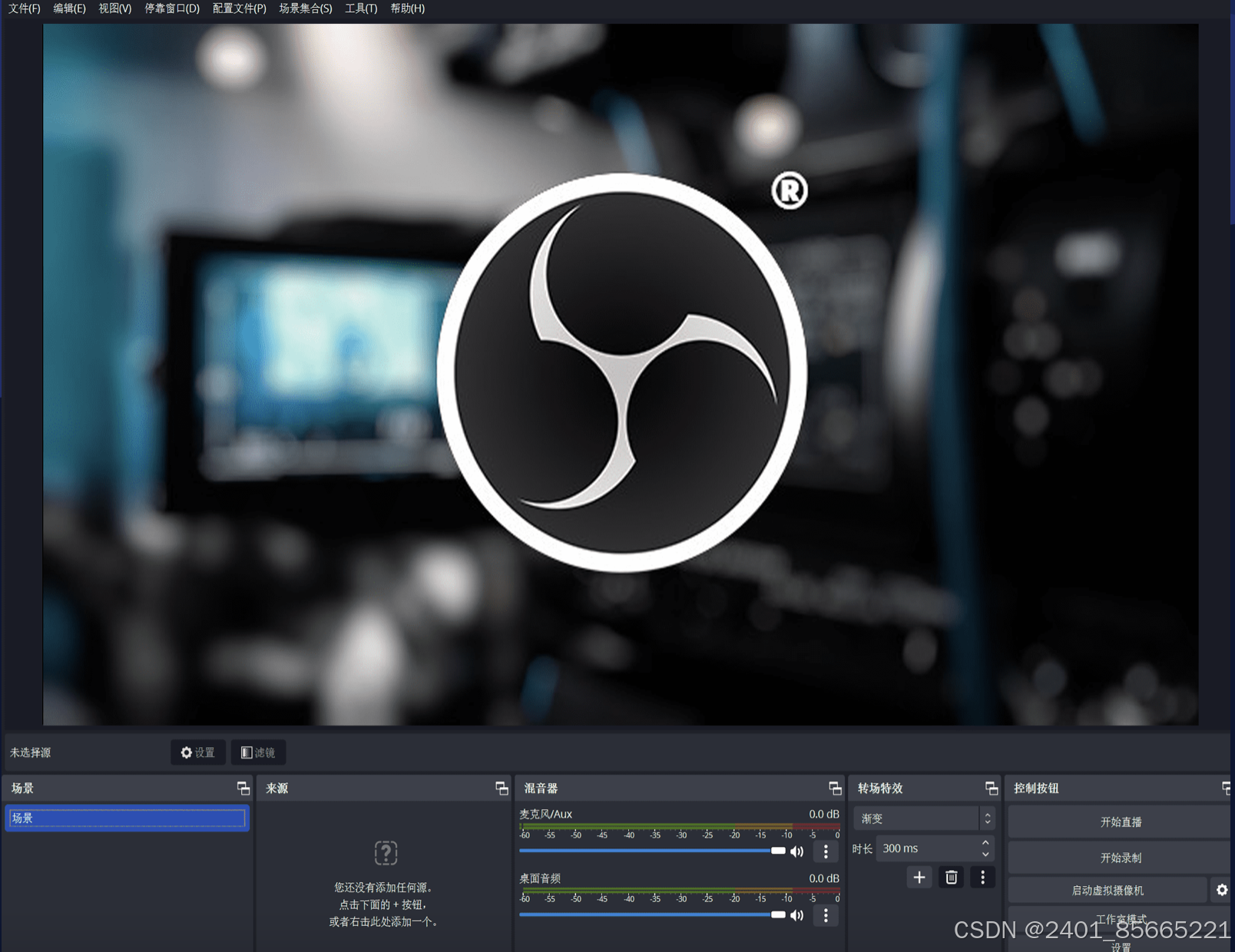Click the OBS preview canvas
This screenshot has height=952, width=1235.
(621, 375)
